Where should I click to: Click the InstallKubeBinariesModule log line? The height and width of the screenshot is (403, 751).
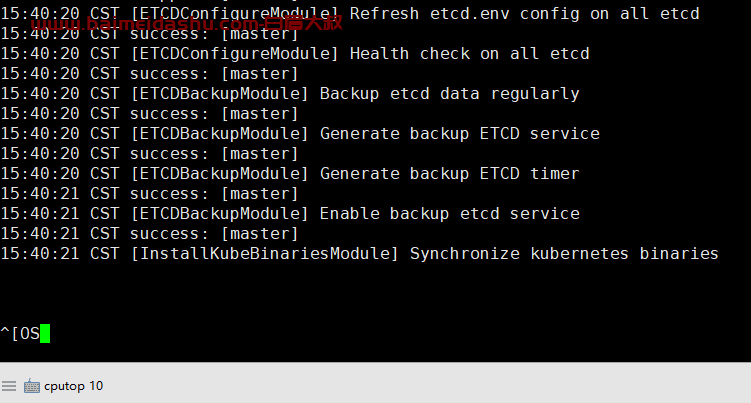360,253
